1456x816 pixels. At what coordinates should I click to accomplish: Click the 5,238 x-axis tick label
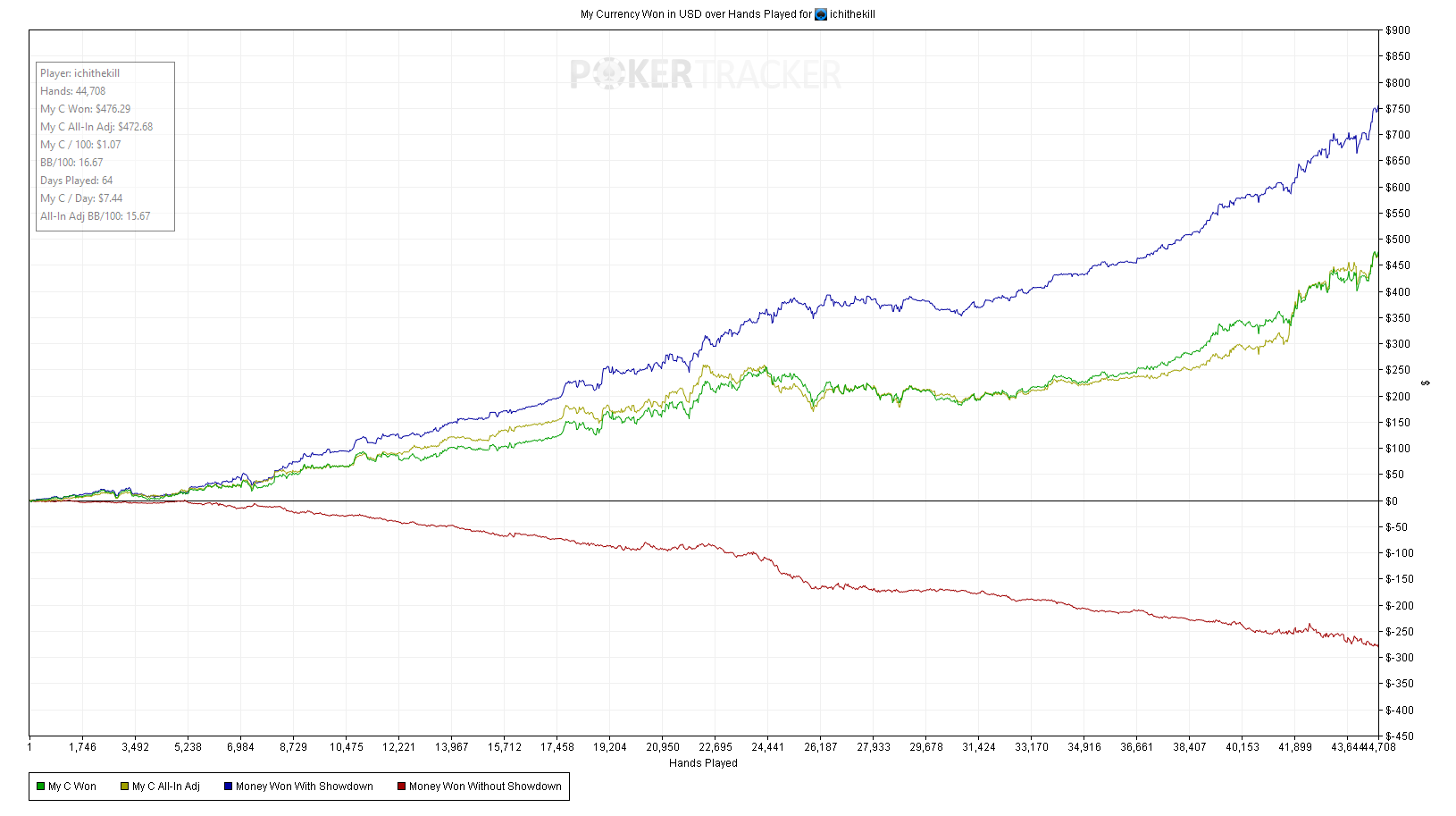pos(188,747)
